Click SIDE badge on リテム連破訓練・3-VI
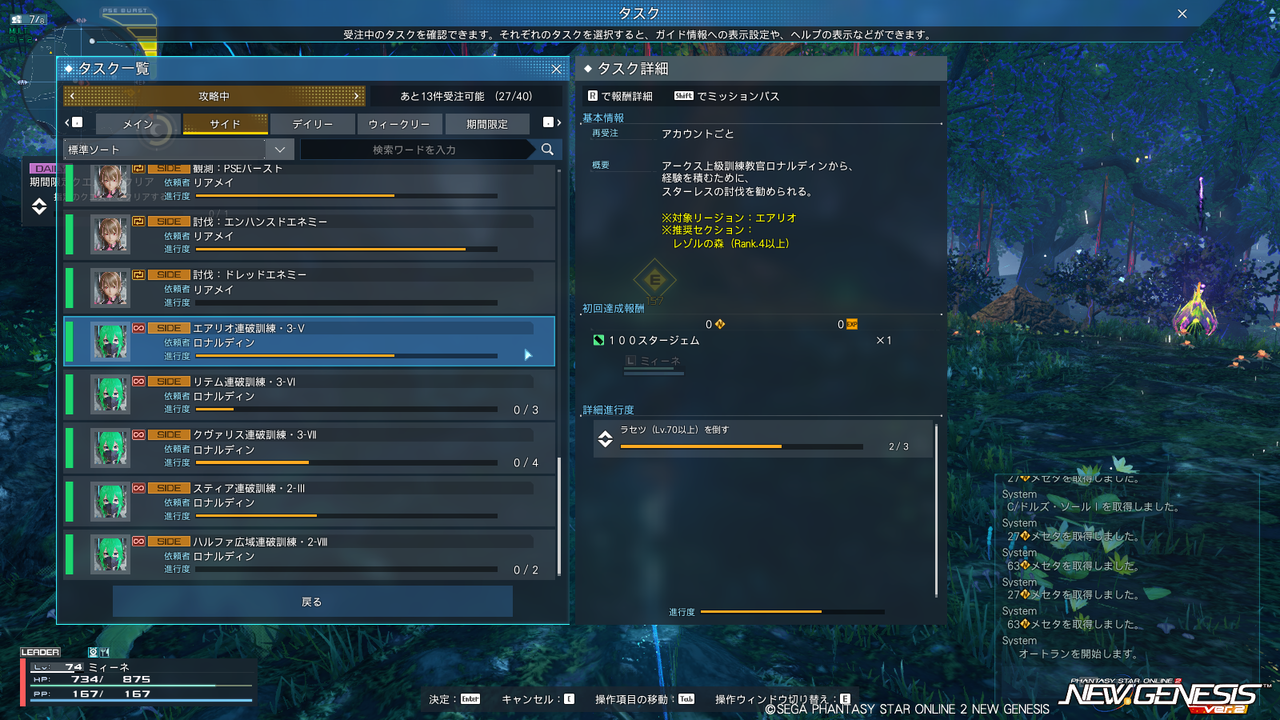 (169, 381)
